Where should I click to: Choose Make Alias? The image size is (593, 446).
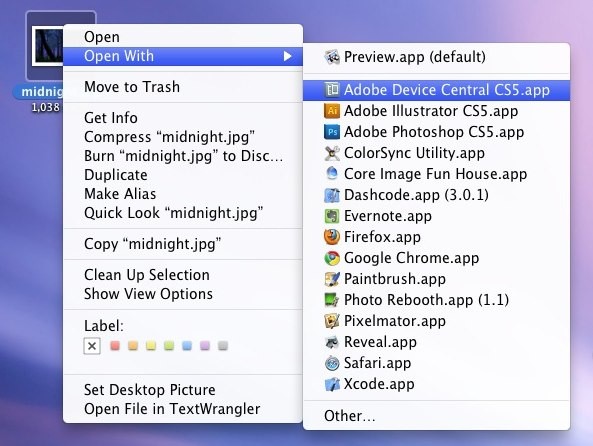[x=183, y=194]
